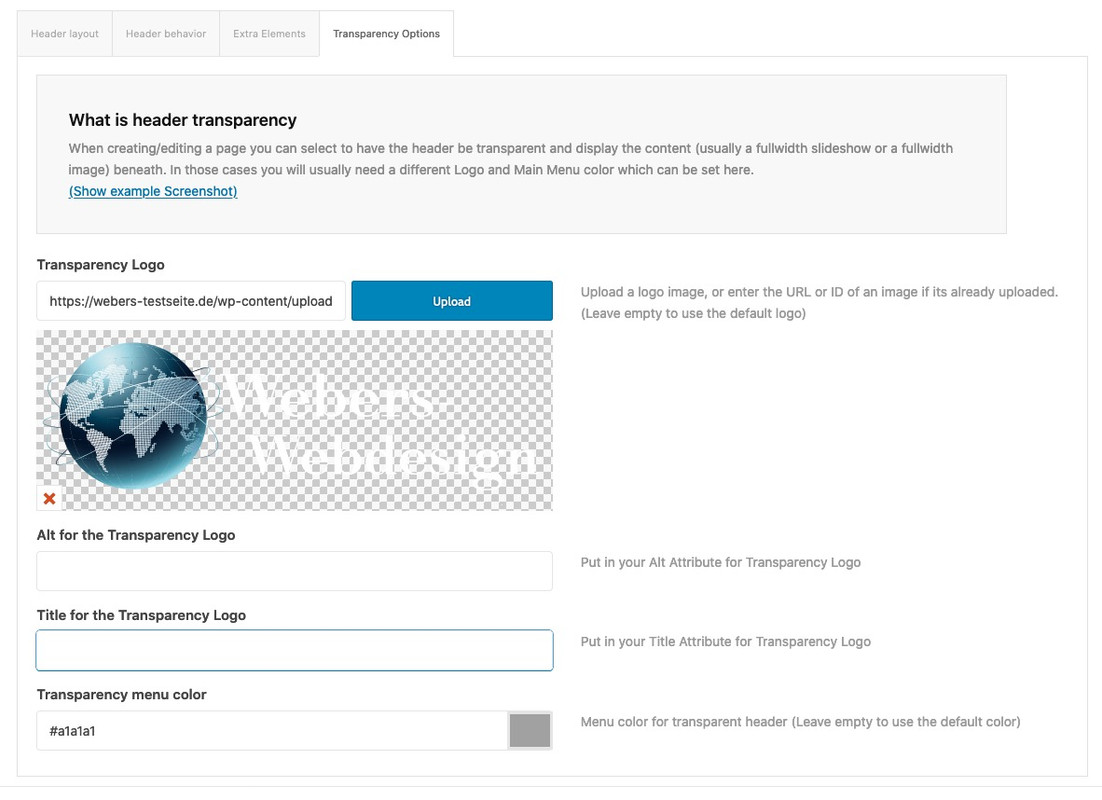This screenshot has width=1102, height=800.
Task: Click the 'Put in your Alt Attribute' hint
Action: coord(720,562)
